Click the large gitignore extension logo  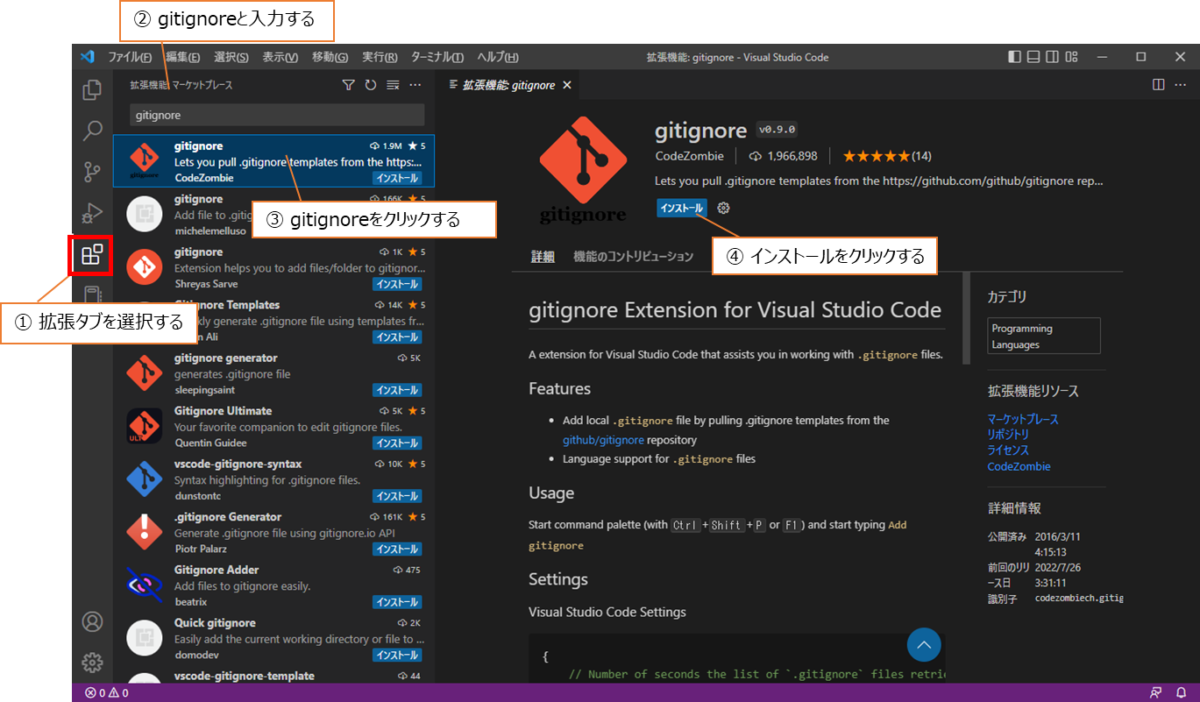coord(584,171)
